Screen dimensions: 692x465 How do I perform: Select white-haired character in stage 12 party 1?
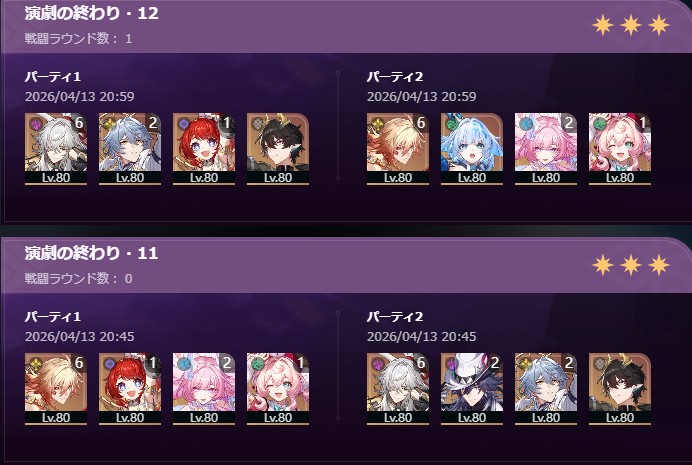[56, 149]
